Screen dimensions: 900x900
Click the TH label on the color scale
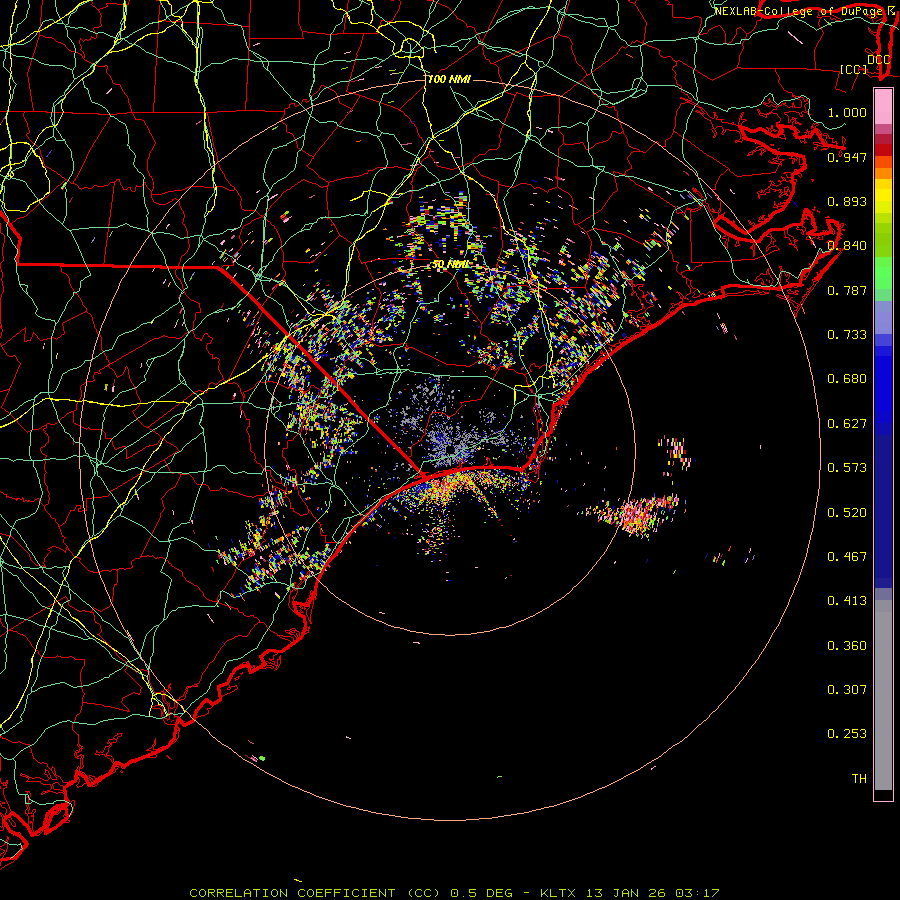pos(859,779)
